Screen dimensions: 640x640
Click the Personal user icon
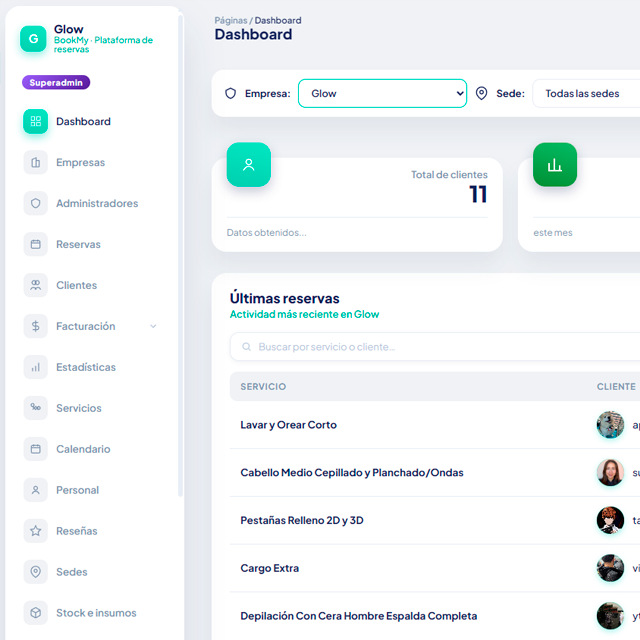(x=36, y=490)
